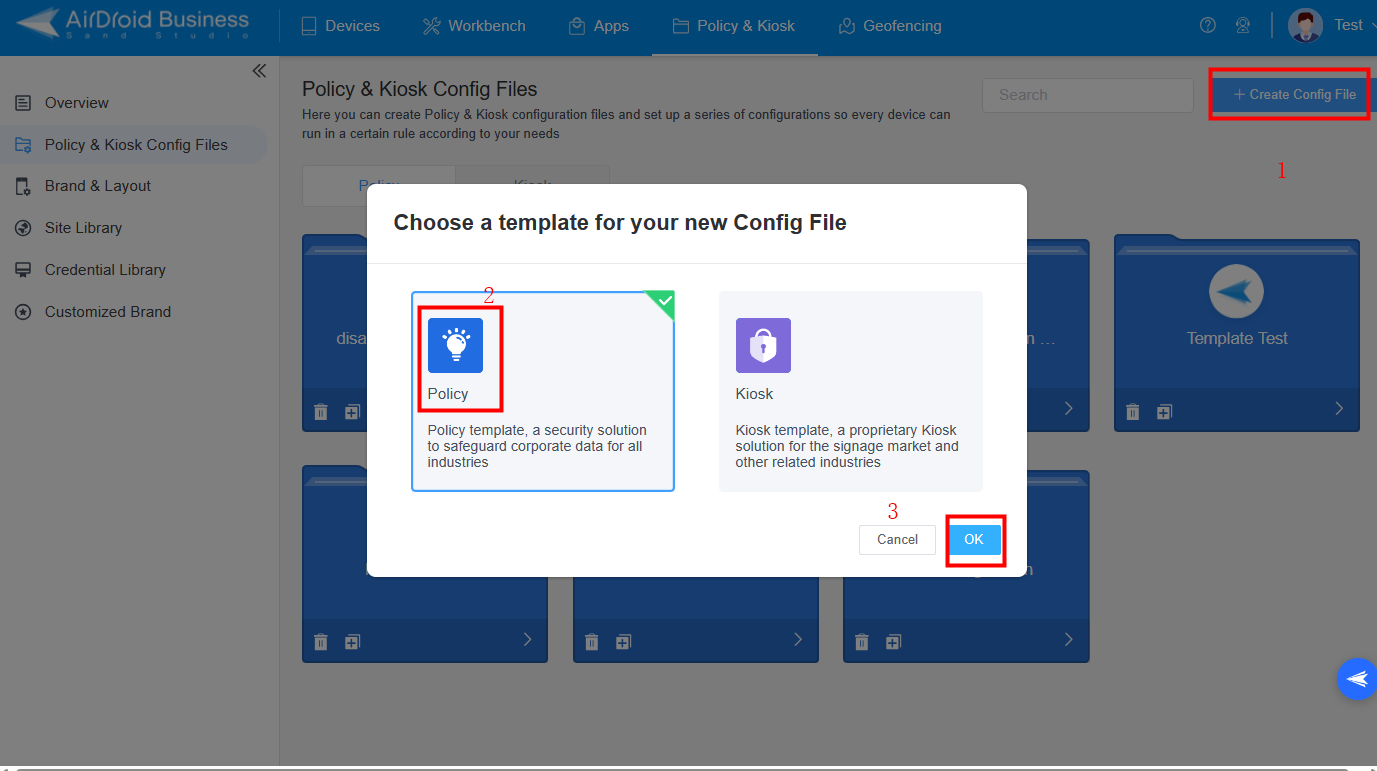Open Template Test card arrow chevron
The image size is (1377, 771).
click(1339, 408)
